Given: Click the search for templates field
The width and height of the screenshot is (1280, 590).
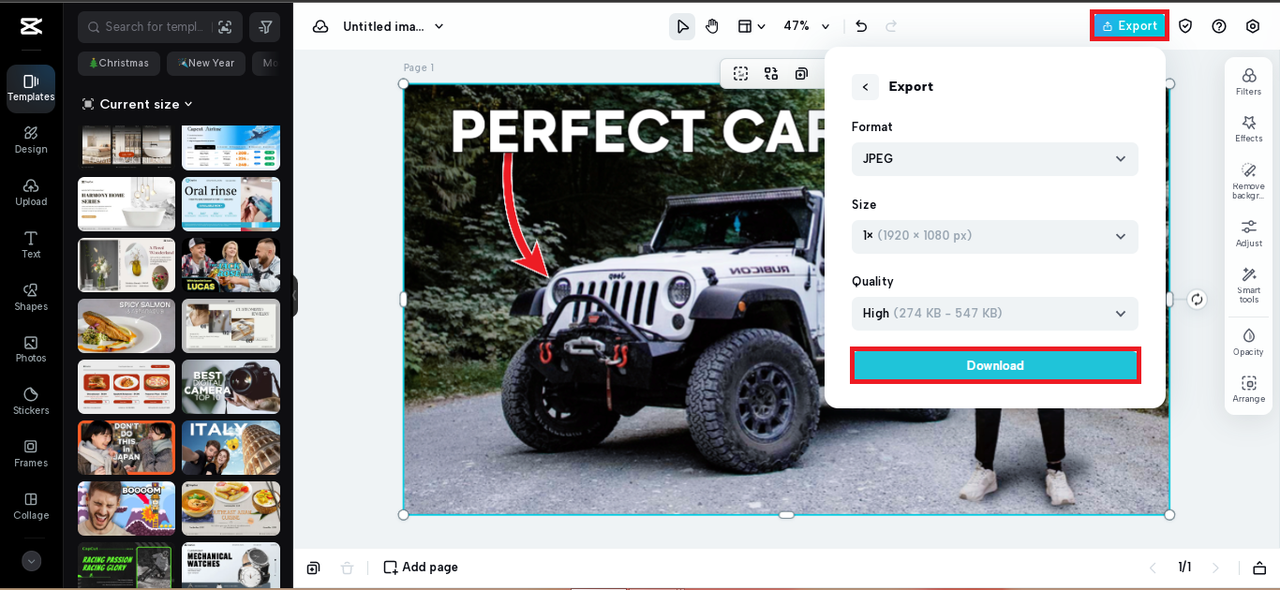Looking at the screenshot, I should [x=160, y=27].
